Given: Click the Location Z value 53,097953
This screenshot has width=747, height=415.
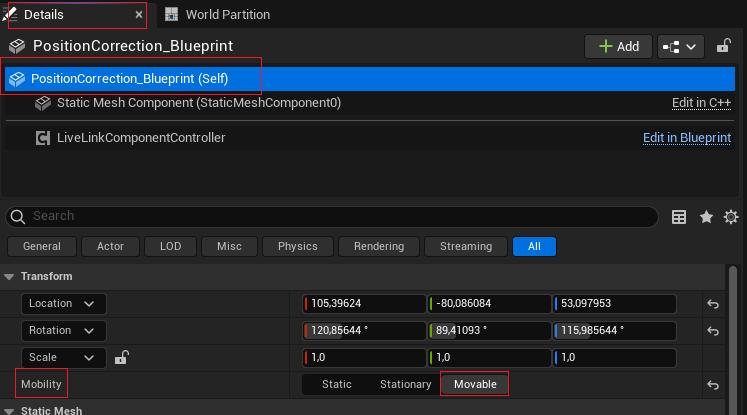Looking at the screenshot, I should [x=614, y=304].
